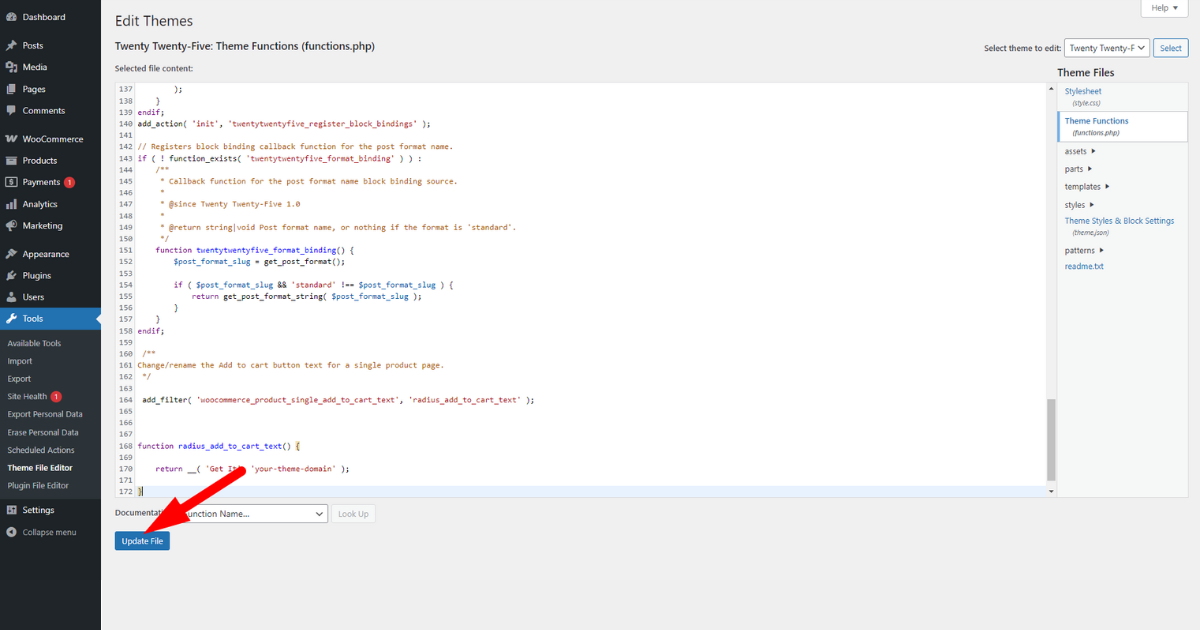Open Erase Personal Data submenu item
The height and width of the screenshot is (630, 1200).
click(43, 432)
